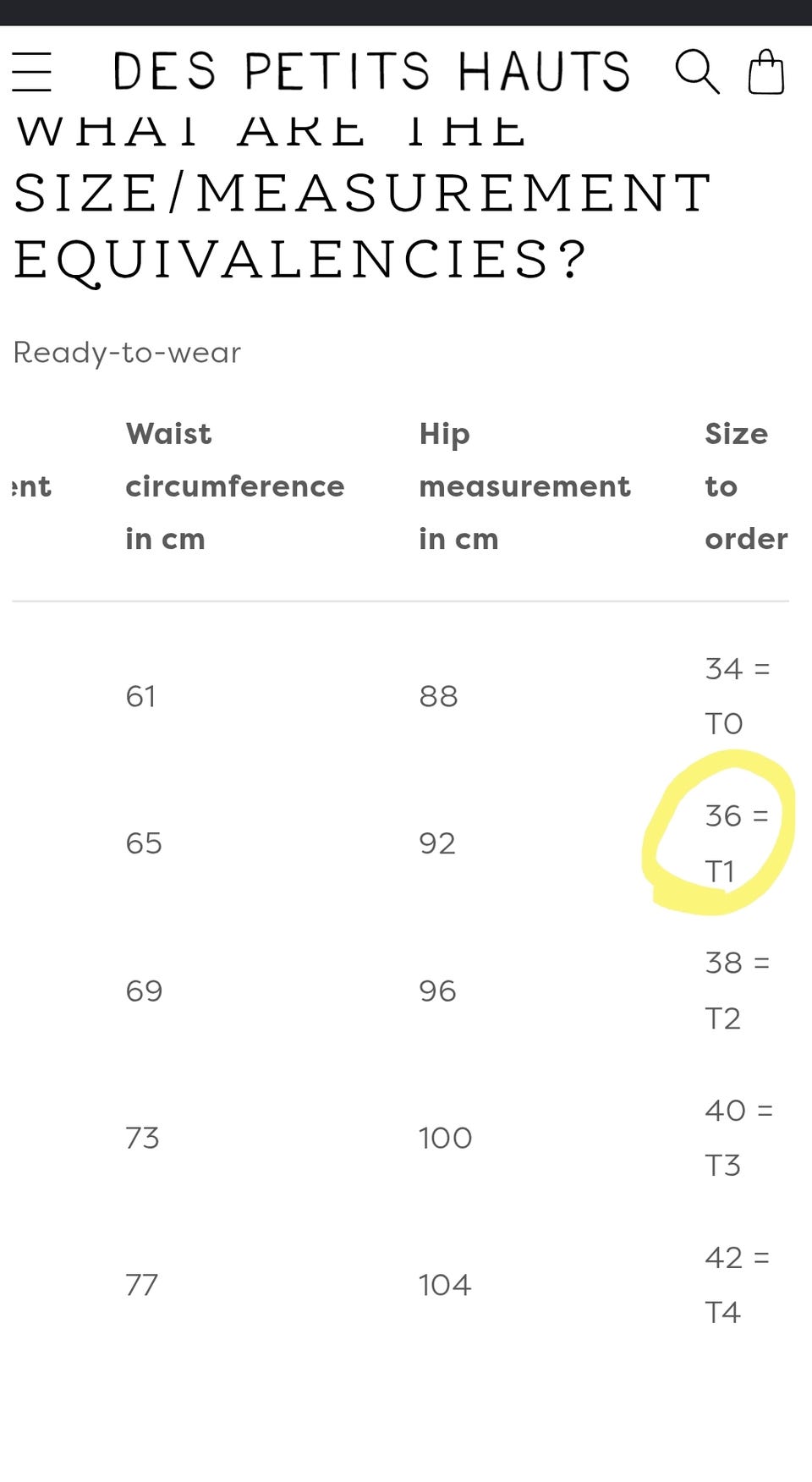Viewport: 812px width, 1482px height.
Task: Click the 40 = T3 size cell
Action: pyautogui.click(x=739, y=1138)
